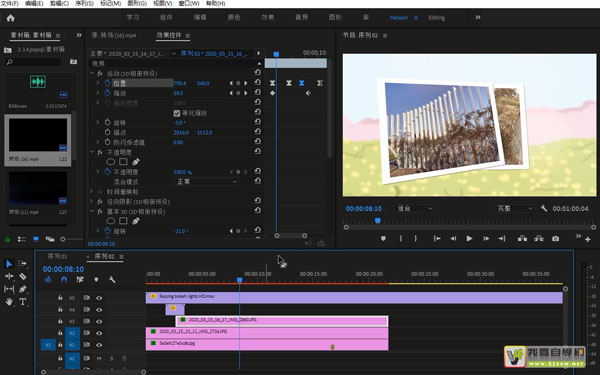The image size is (600, 375).
Task: Click the Add Marker button in monitor
Action: (x=383, y=238)
